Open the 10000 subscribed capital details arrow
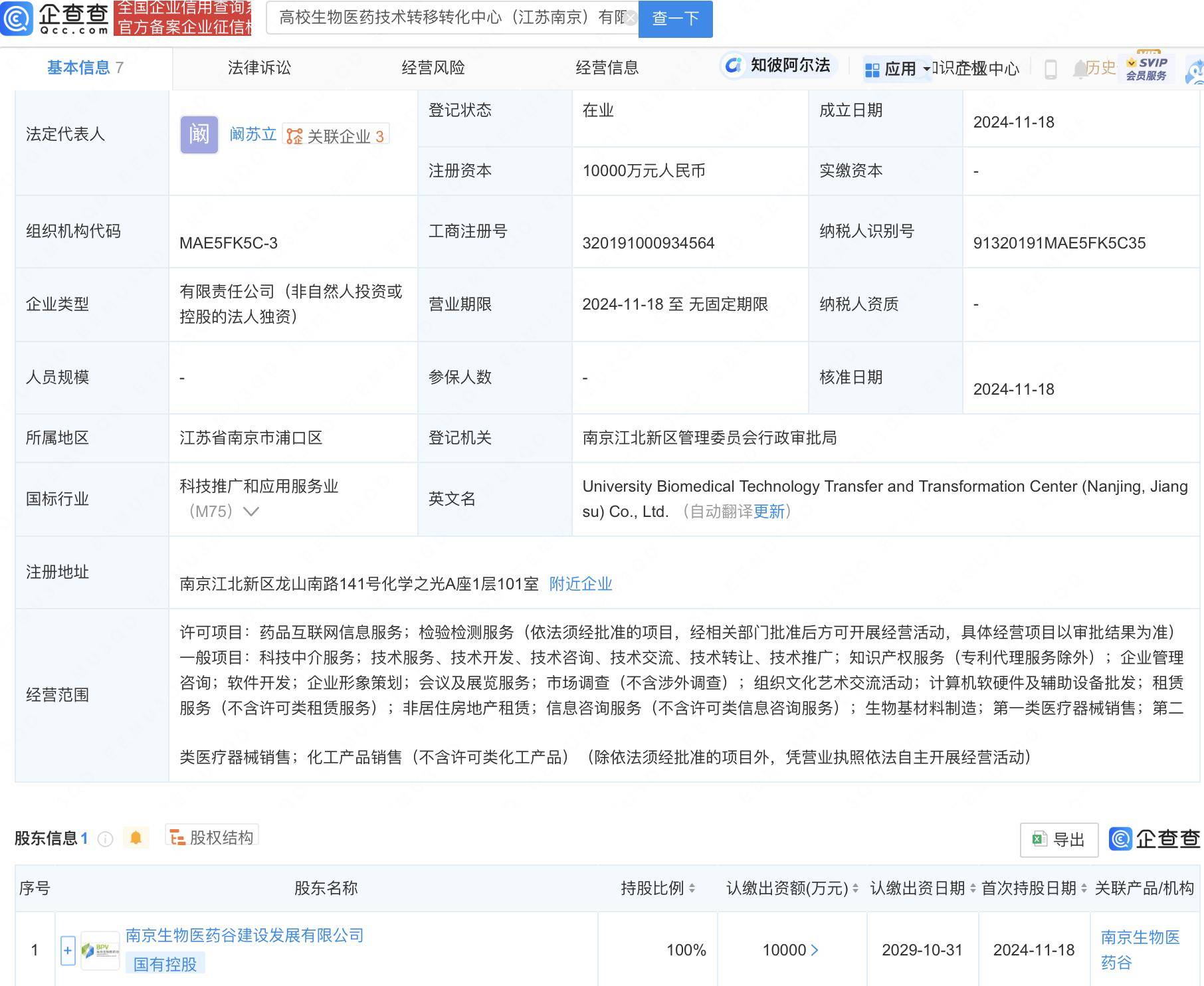Screen dimensions: 1204x986 (x=815, y=951)
